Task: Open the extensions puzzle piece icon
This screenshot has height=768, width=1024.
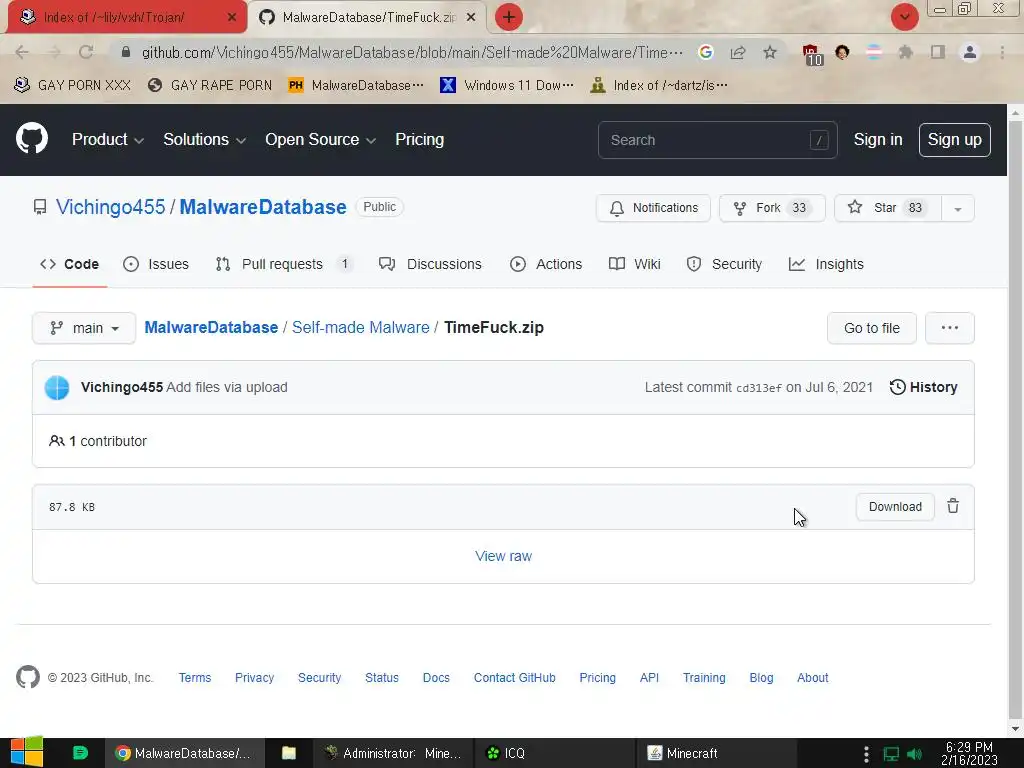Action: (905, 52)
